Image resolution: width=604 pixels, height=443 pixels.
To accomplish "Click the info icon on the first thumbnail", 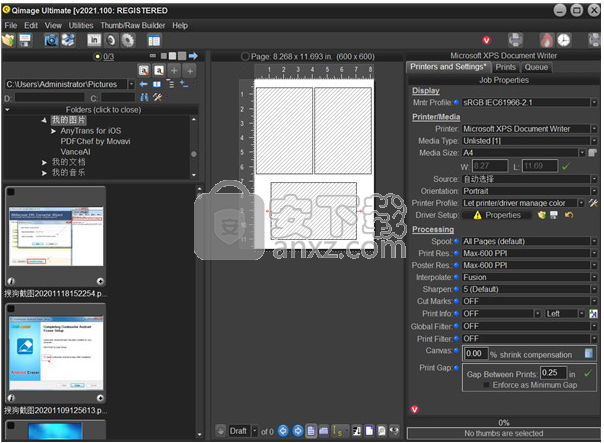I will tap(11, 281).
